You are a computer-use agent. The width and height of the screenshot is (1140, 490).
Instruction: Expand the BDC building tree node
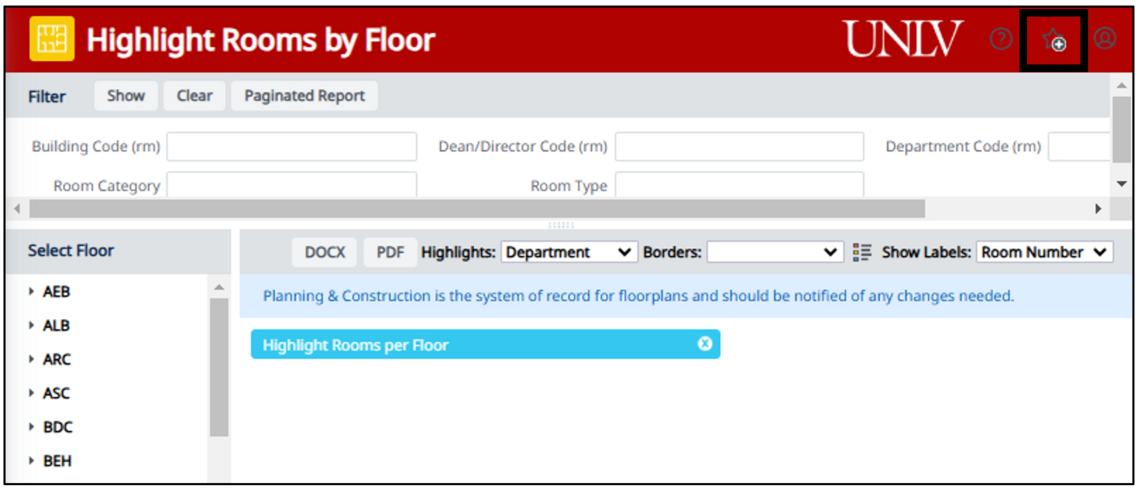point(32,428)
